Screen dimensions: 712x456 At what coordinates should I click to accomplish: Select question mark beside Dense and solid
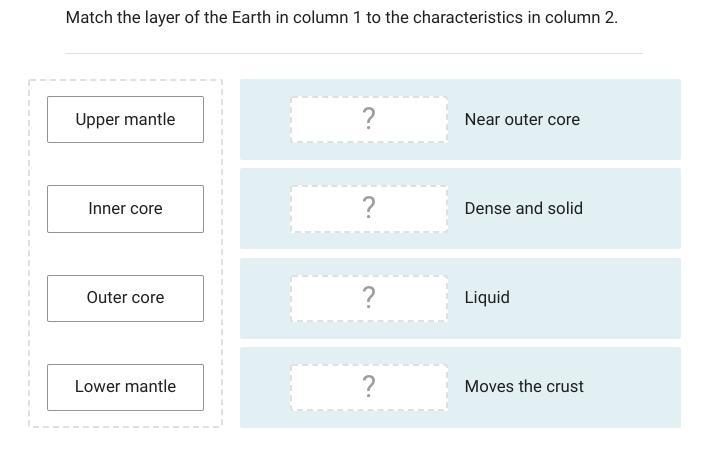368,208
